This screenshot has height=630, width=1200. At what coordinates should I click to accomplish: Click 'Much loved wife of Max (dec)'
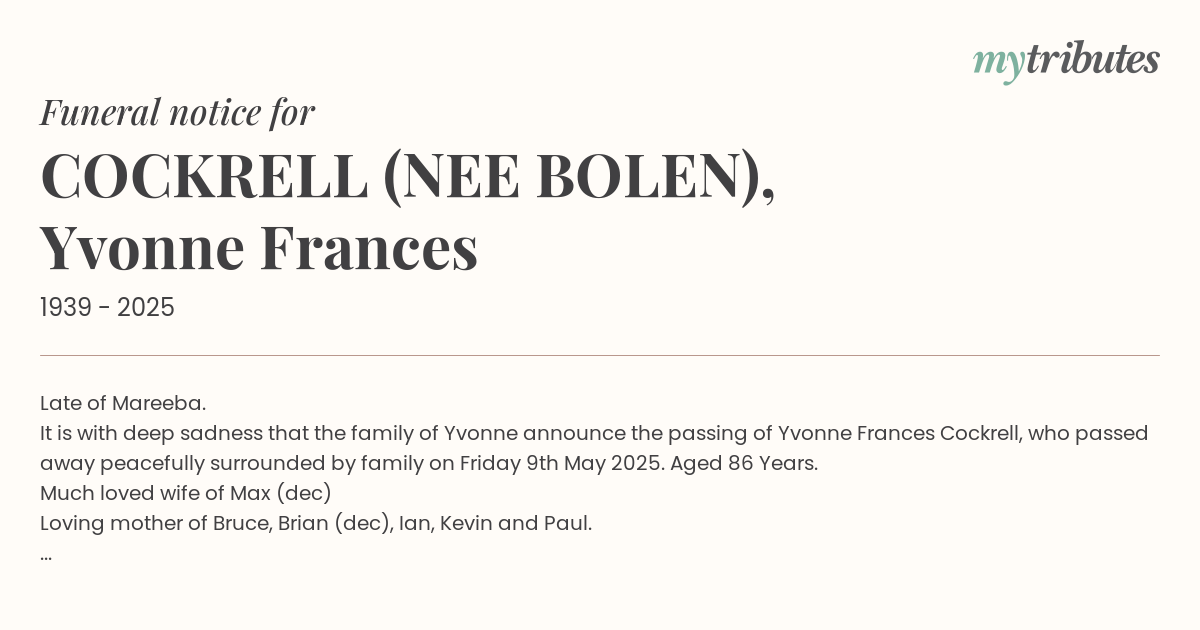(x=186, y=493)
